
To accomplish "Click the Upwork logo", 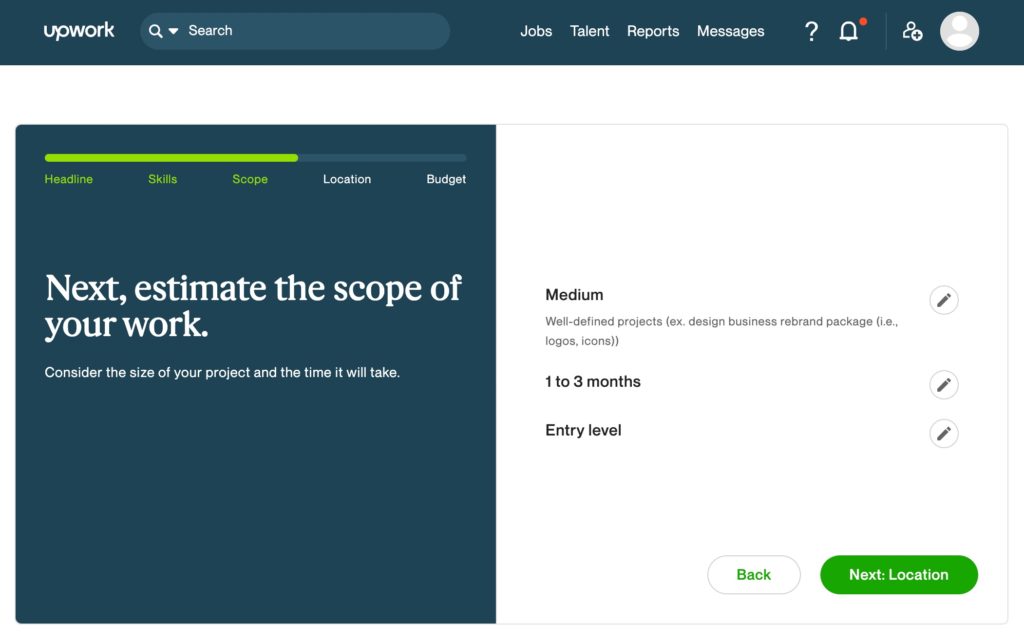I will (x=79, y=31).
